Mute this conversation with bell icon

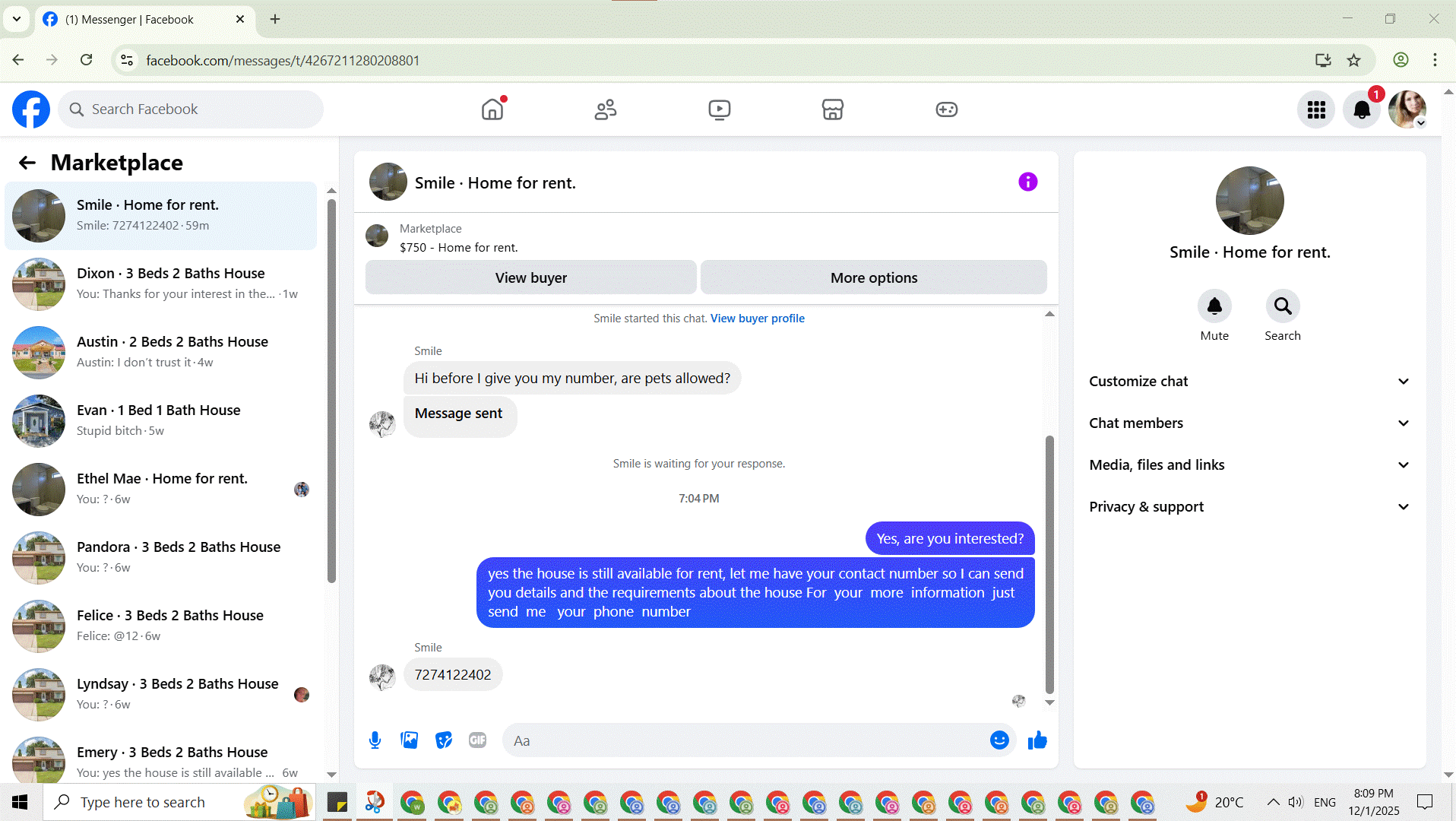tap(1214, 306)
